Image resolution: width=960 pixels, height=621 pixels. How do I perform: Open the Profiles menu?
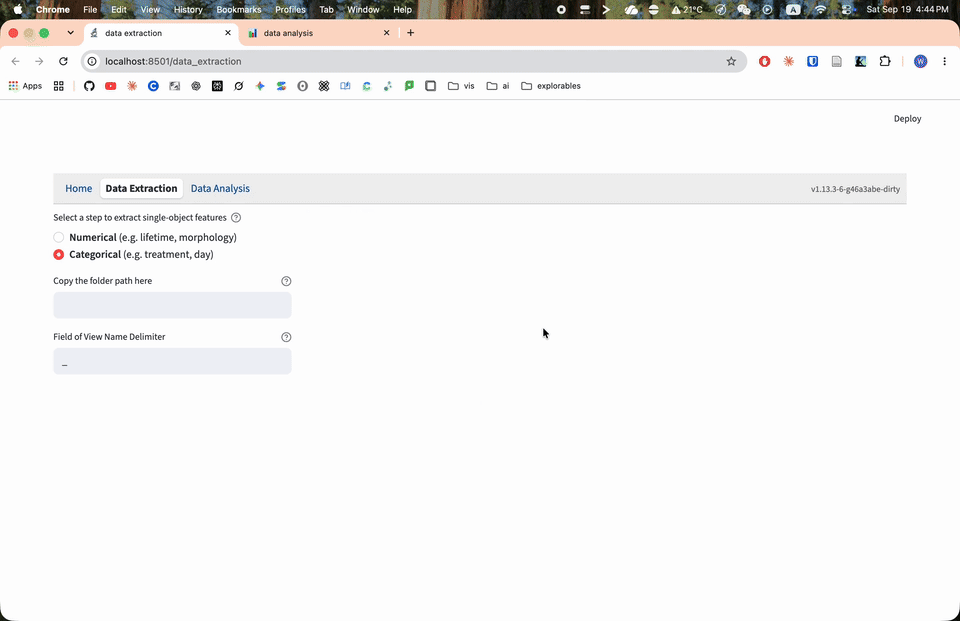[290, 9]
